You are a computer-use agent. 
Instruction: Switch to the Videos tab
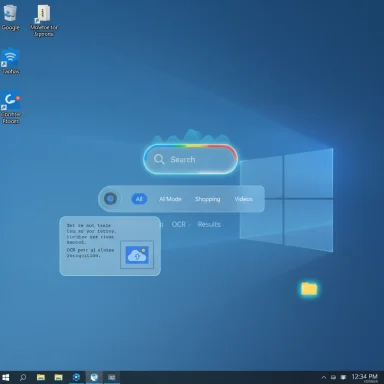(x=243, y=199)
